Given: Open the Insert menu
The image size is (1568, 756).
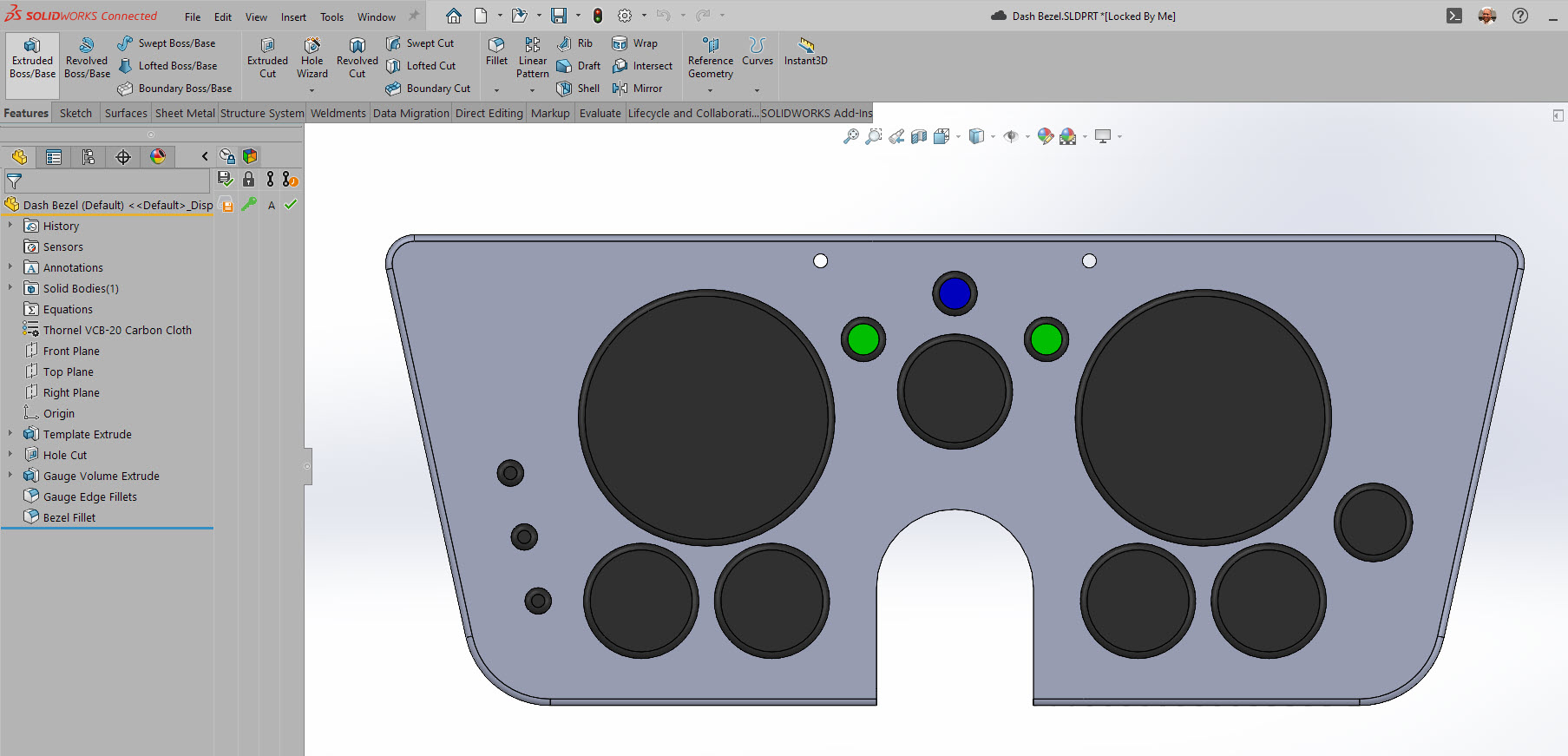Looking at the screenshot, I should (x=293, y=16).
